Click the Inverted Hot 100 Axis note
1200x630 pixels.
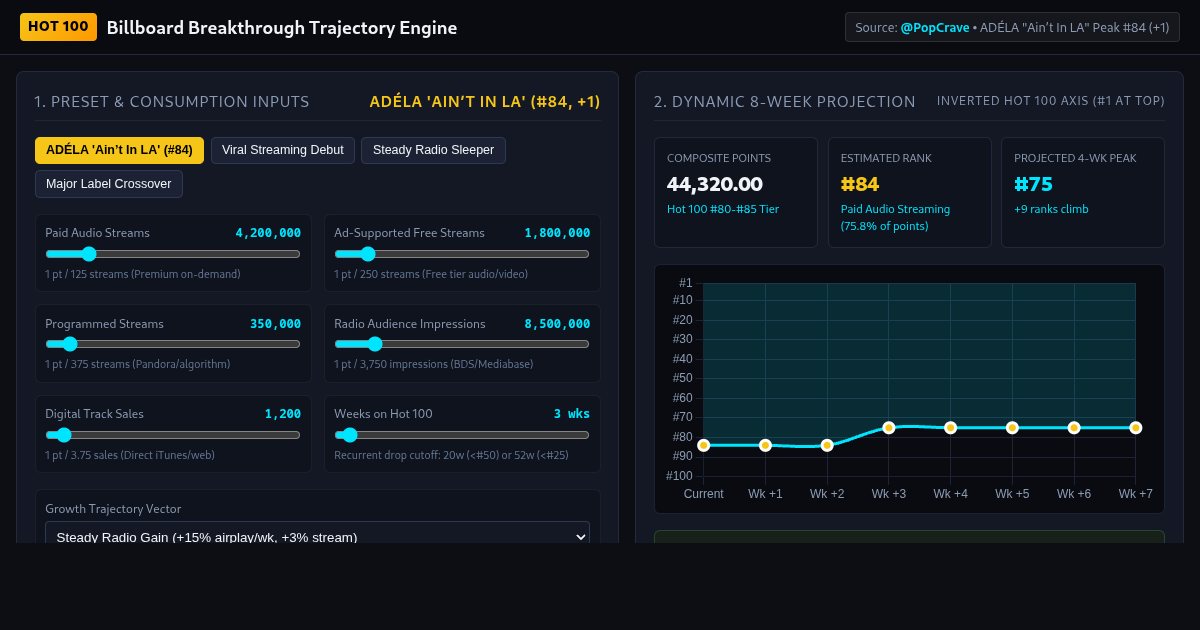click(1051, 101)
